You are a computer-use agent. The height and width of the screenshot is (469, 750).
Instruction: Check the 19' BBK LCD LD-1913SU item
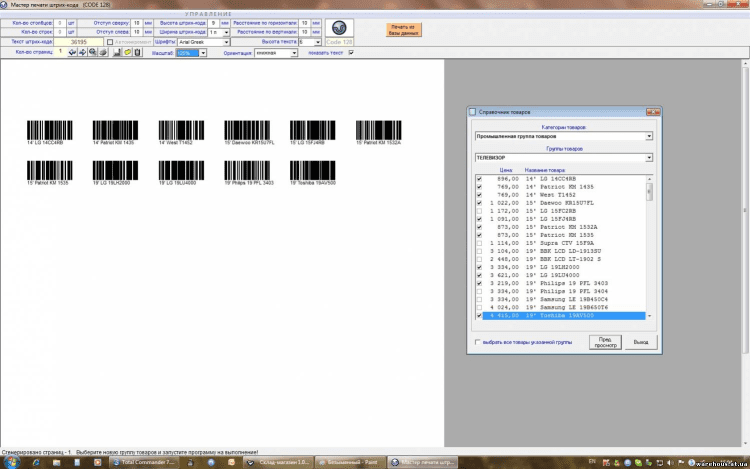coord(479,251)
